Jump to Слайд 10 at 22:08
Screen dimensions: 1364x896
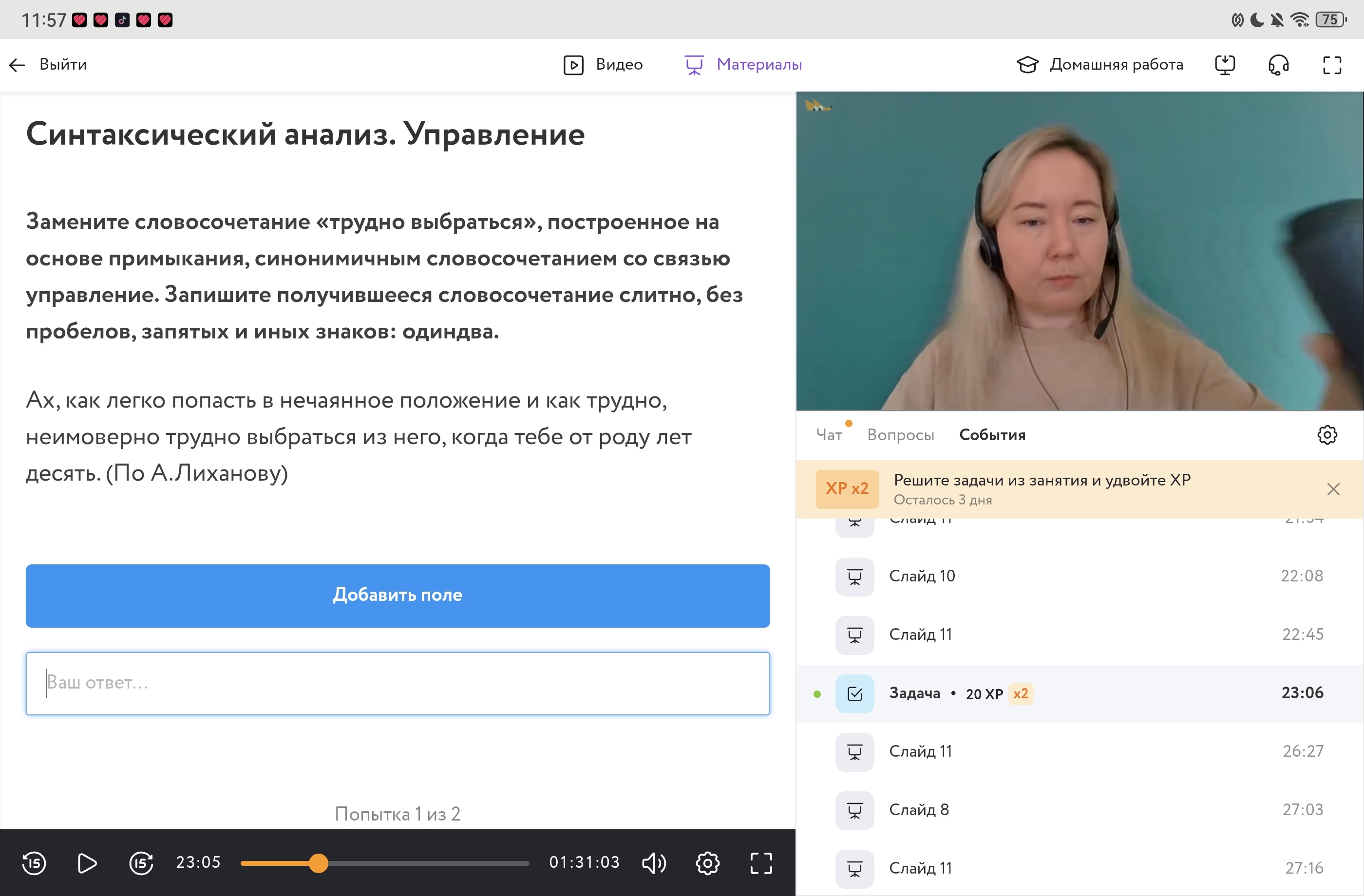point(1079,577)
